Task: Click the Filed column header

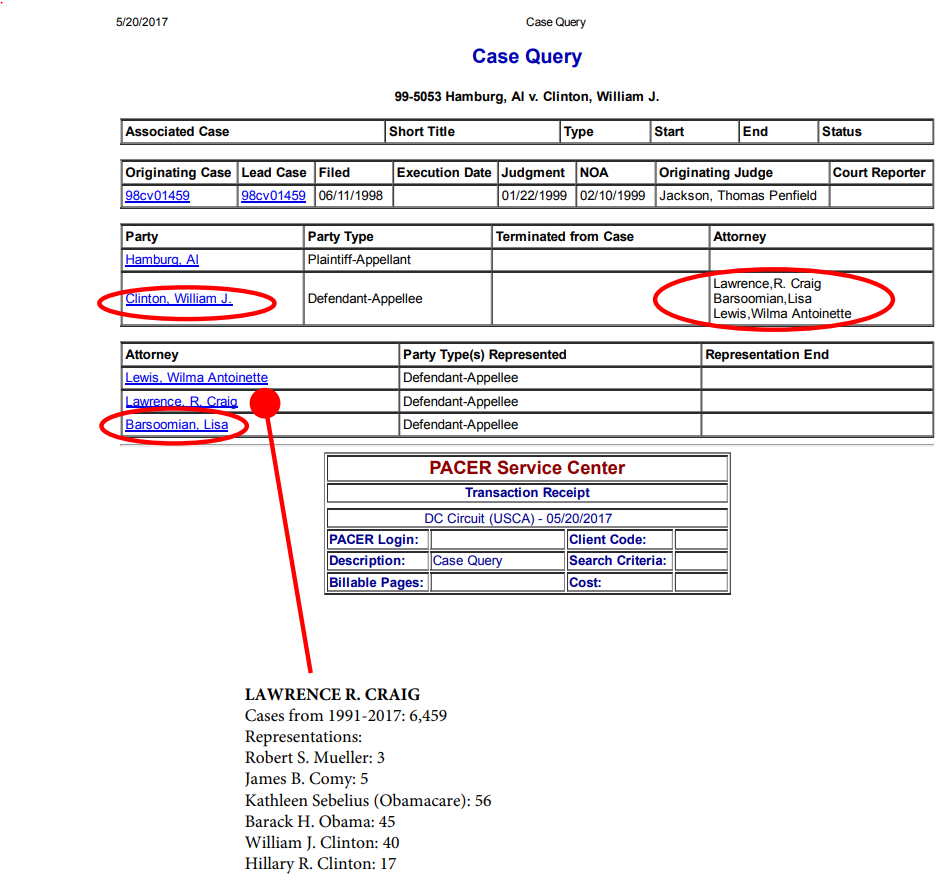Action: click(335, 172)
